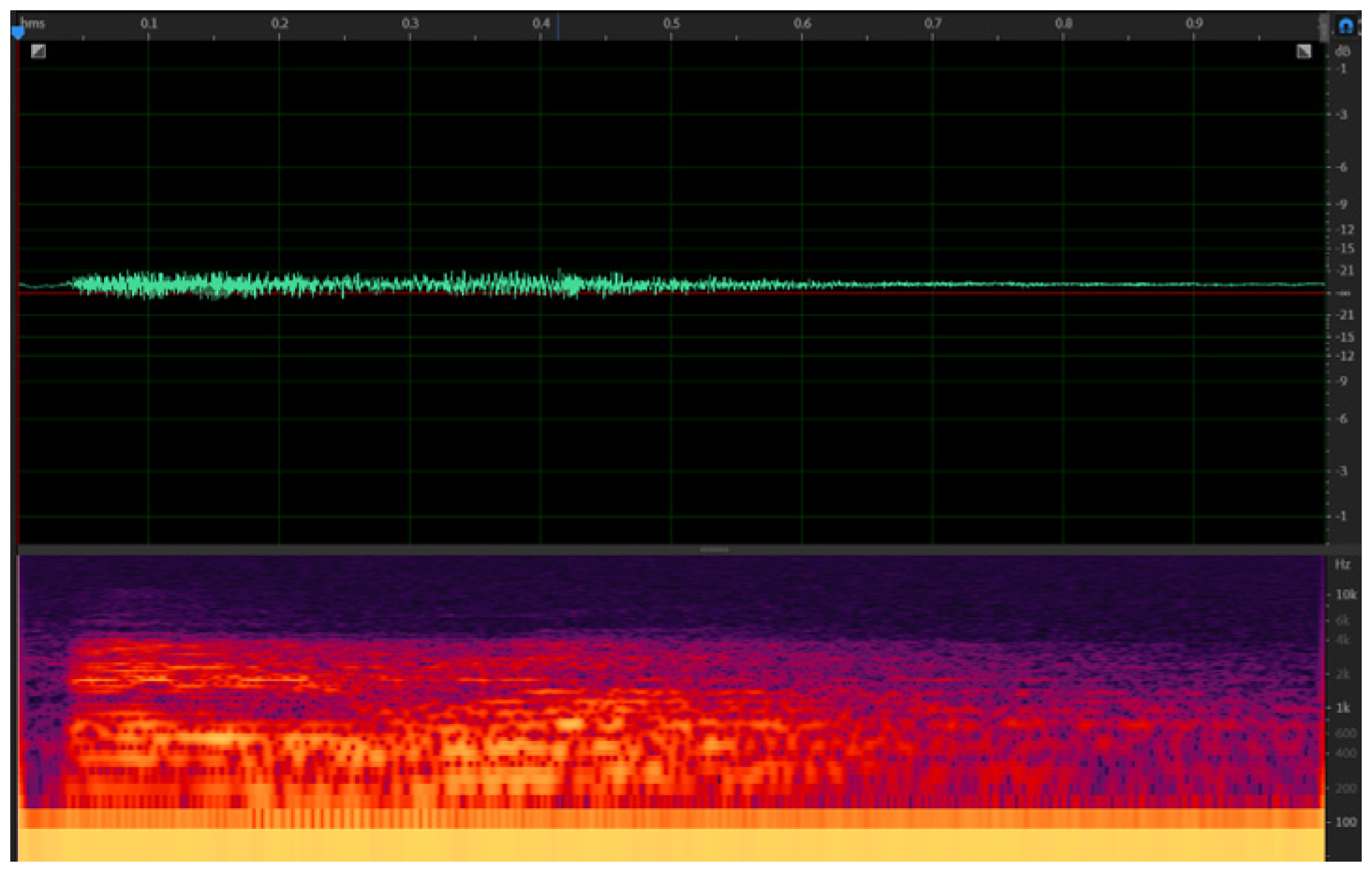1372x871 pixels.
Task: Click the 0.6 mark on the time ruler
Action: 803,22
